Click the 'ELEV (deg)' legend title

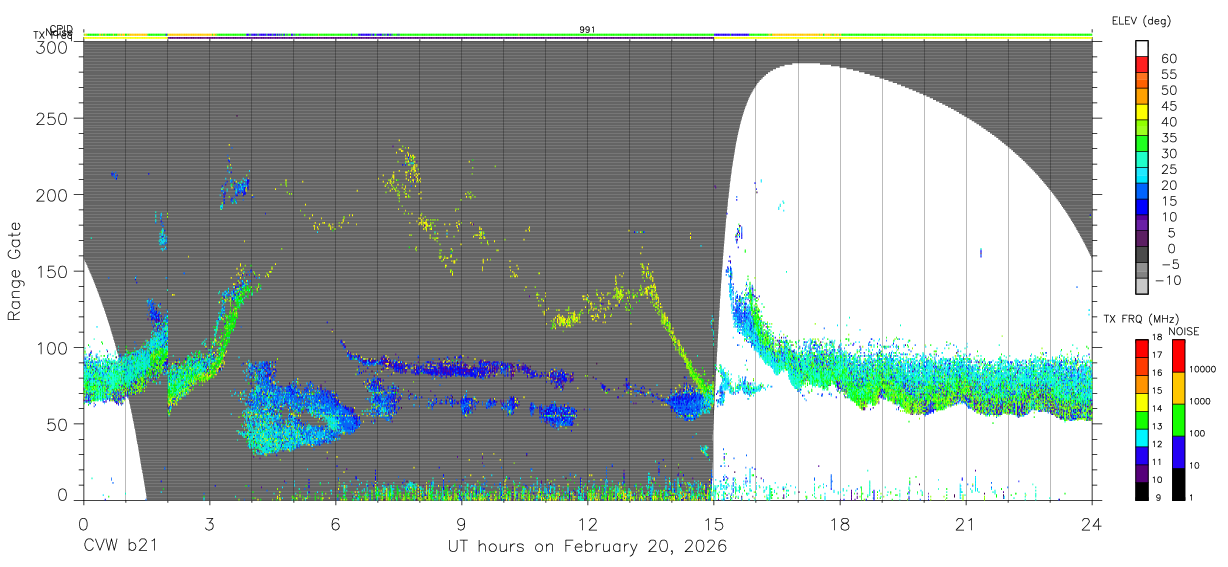[1140, 21]
